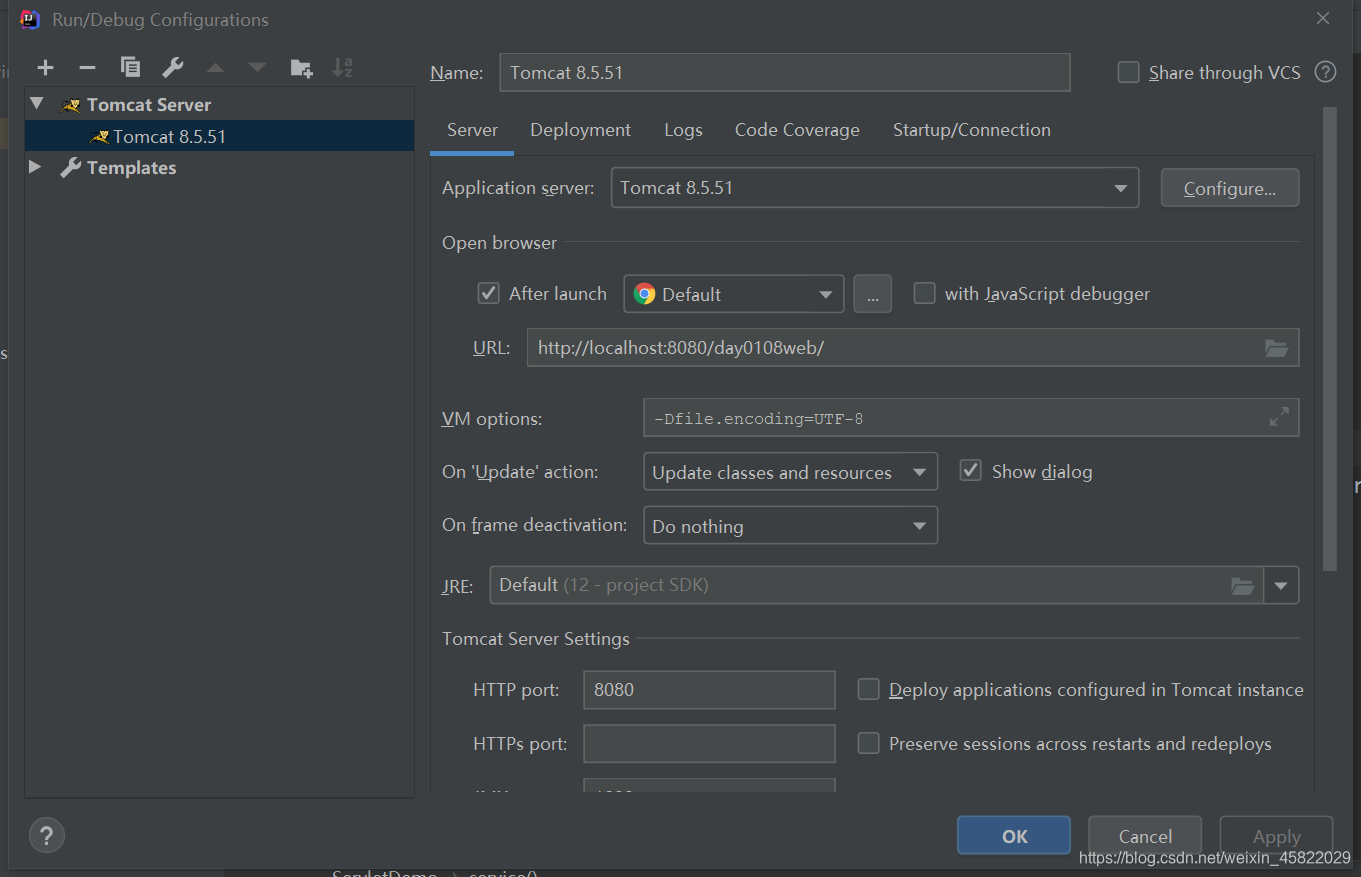
Task: Enable Share through VCS
Action: point(1128,72)
